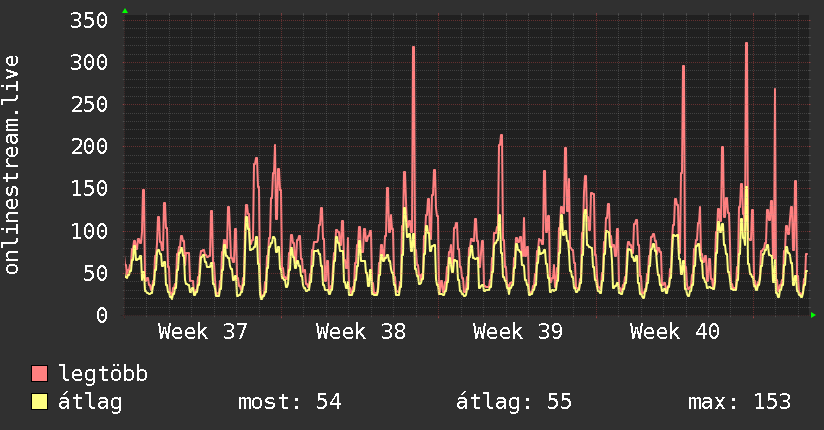This screenshot has height=430, width=824.
Task: Select the legtöbb legend label
Action: pos(103,375)
